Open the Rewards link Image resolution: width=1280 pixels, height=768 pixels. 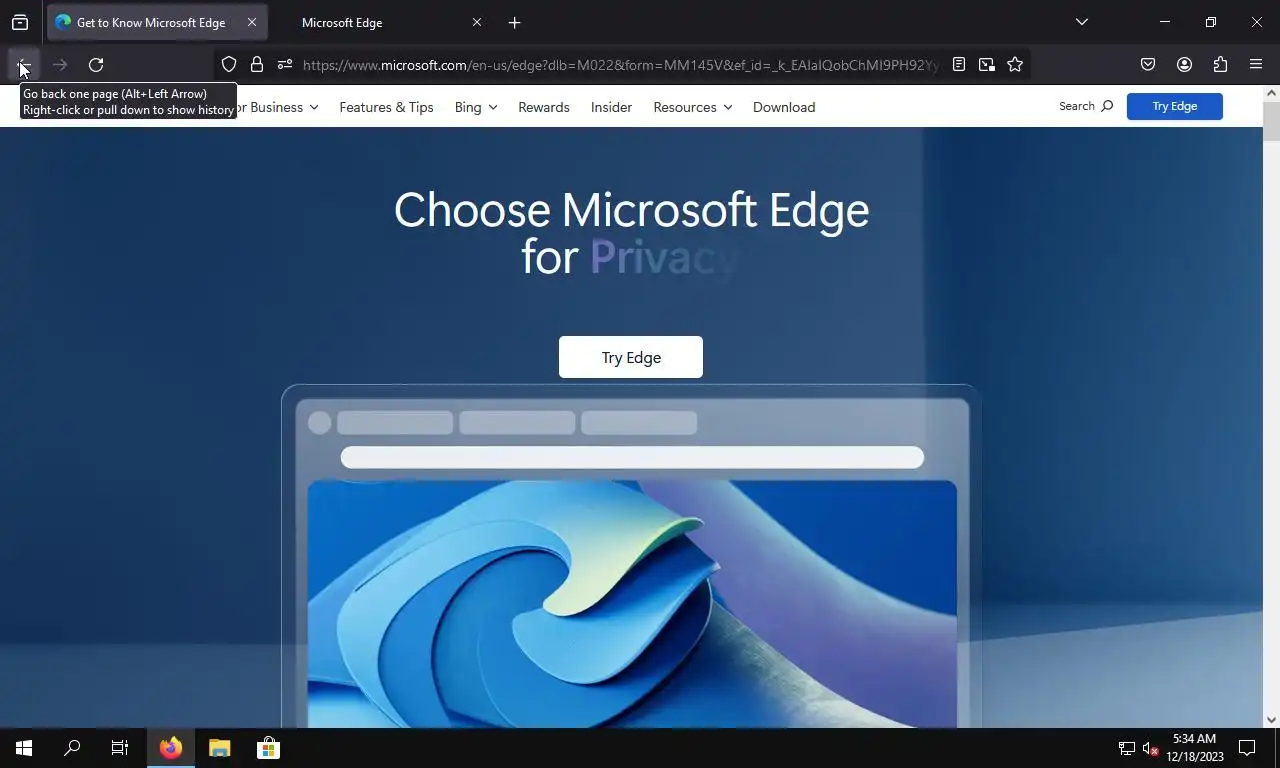click(544, 107)
